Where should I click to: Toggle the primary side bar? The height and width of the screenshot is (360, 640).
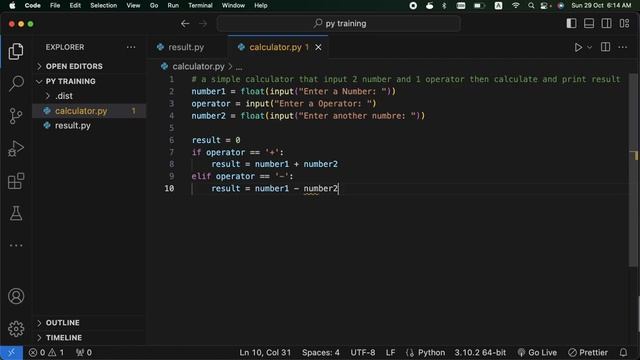571,24
